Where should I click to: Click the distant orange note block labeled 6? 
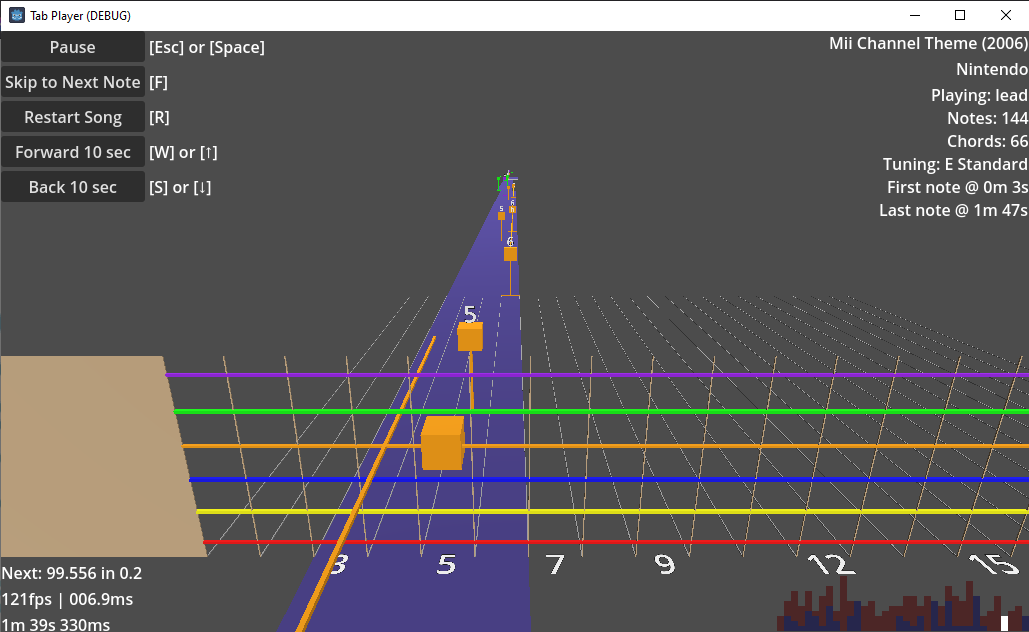510,254
